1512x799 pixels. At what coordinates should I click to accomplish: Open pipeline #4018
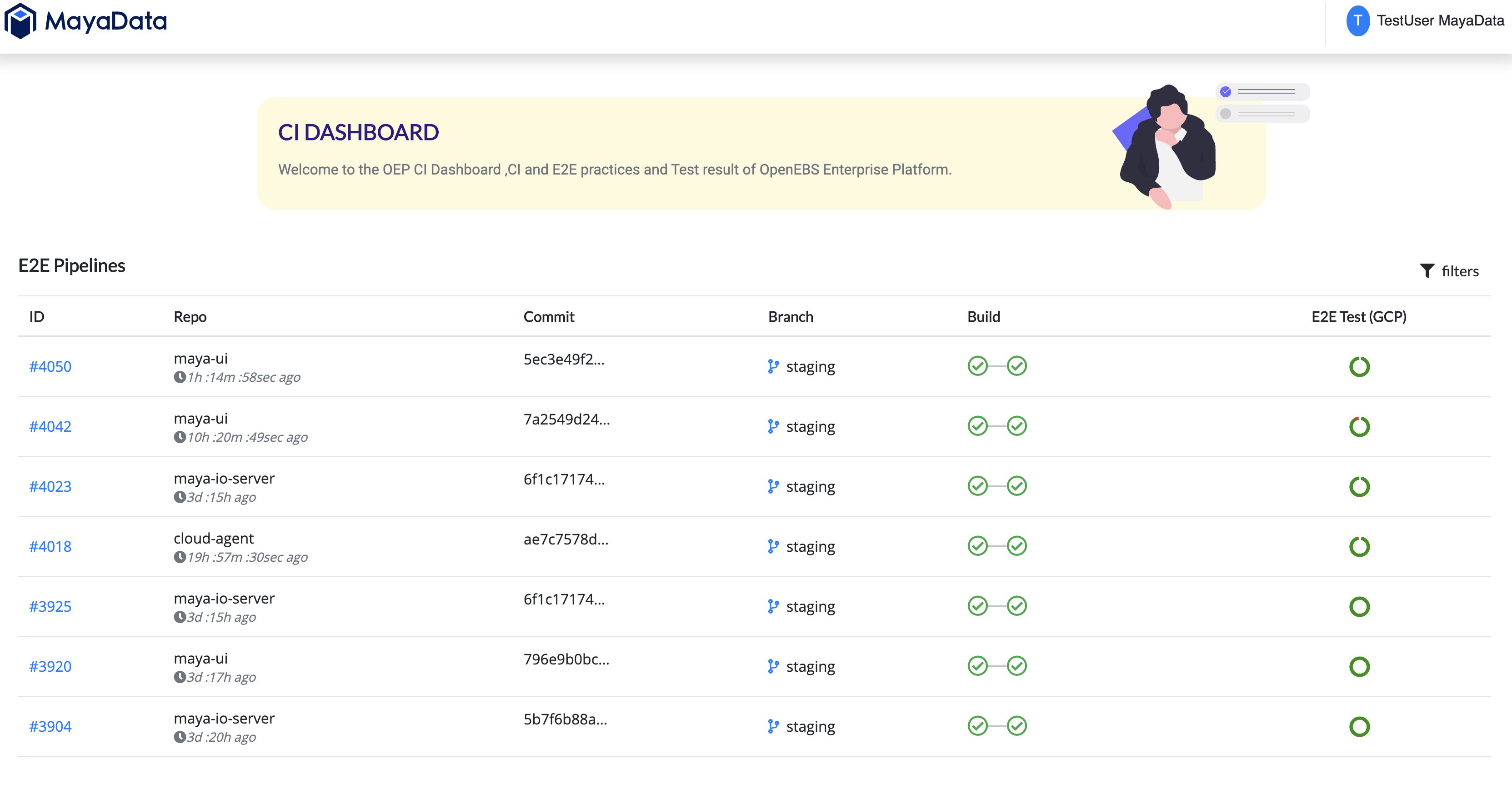[50, 547]
